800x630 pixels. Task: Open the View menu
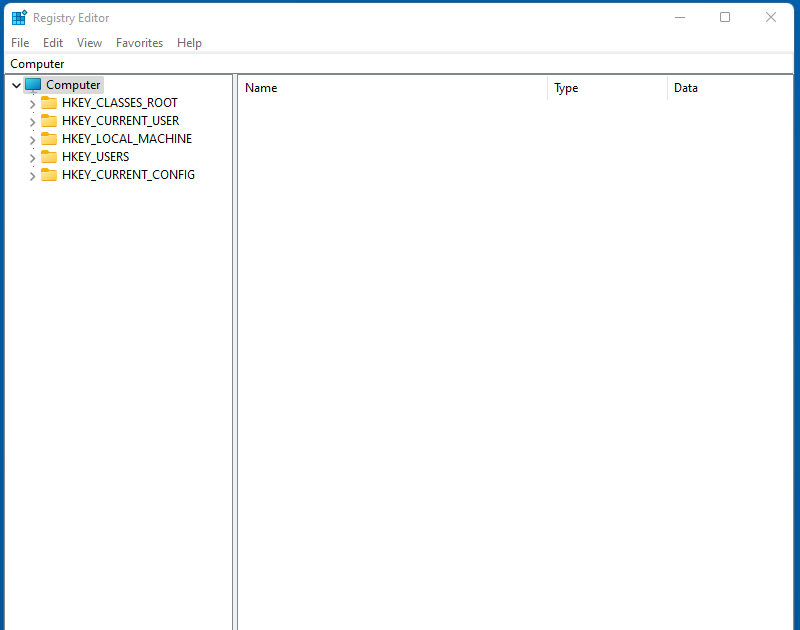[x=89, y=42]
